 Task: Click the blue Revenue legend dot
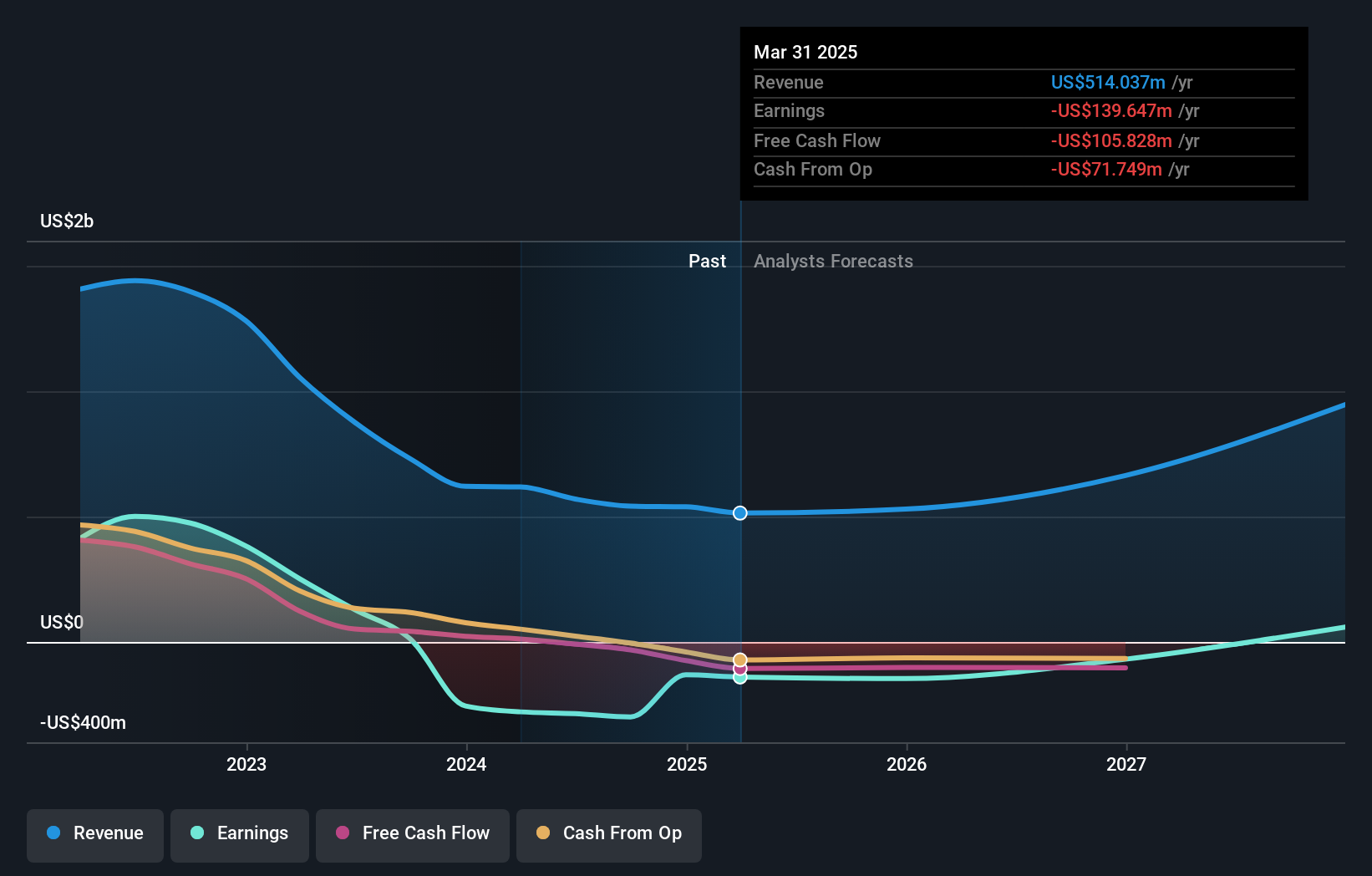click(x=55, y=833)
